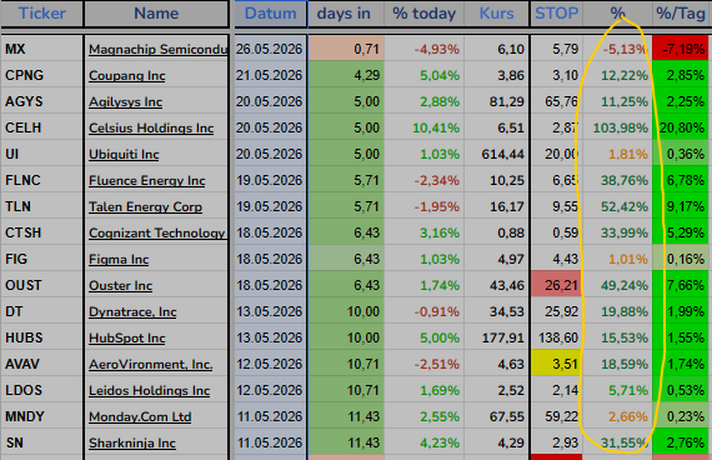
Task: Click the SN ticker cell
Action: point(42,443)
